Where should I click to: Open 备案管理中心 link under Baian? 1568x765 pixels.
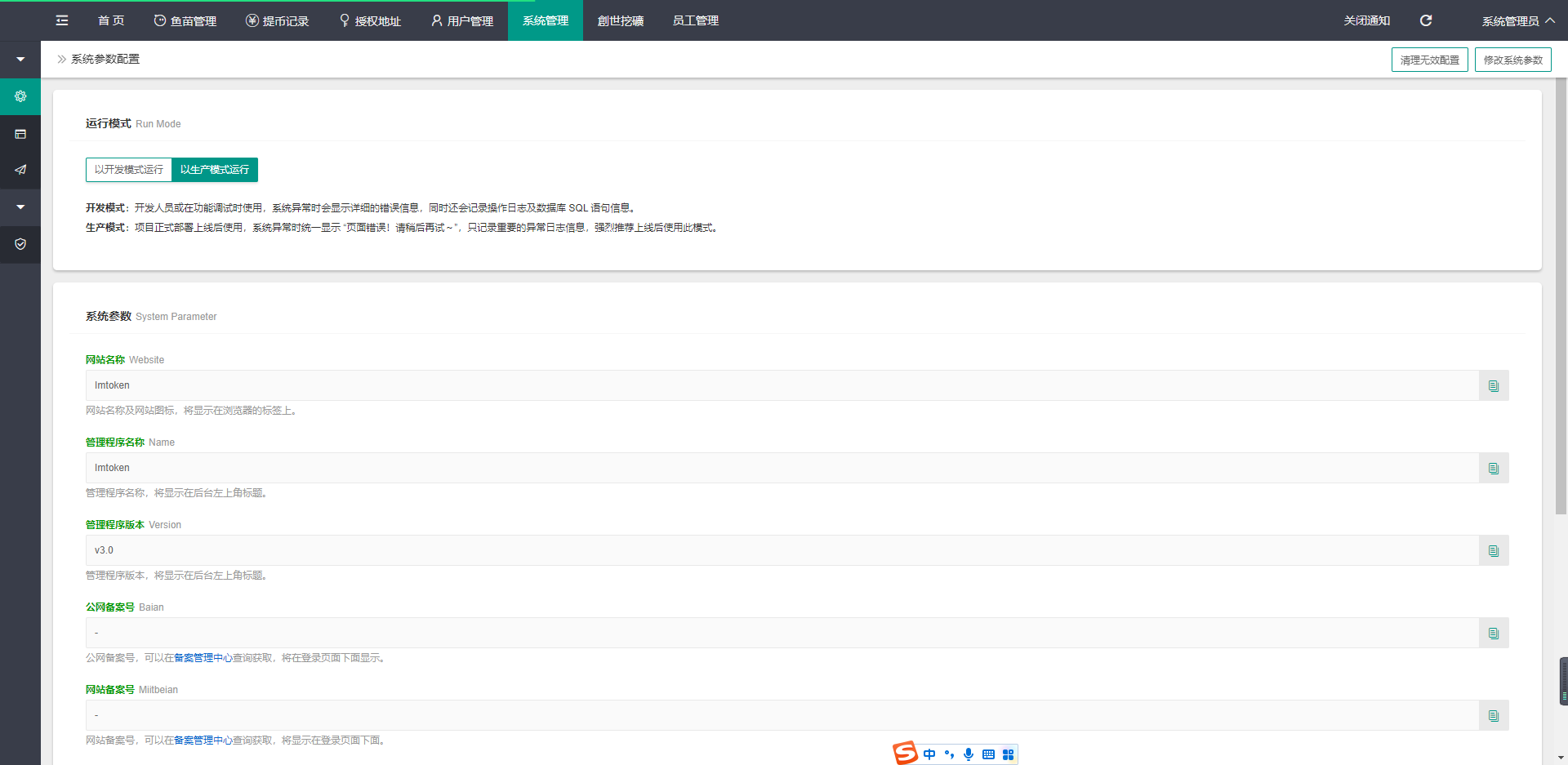(203, 658)
